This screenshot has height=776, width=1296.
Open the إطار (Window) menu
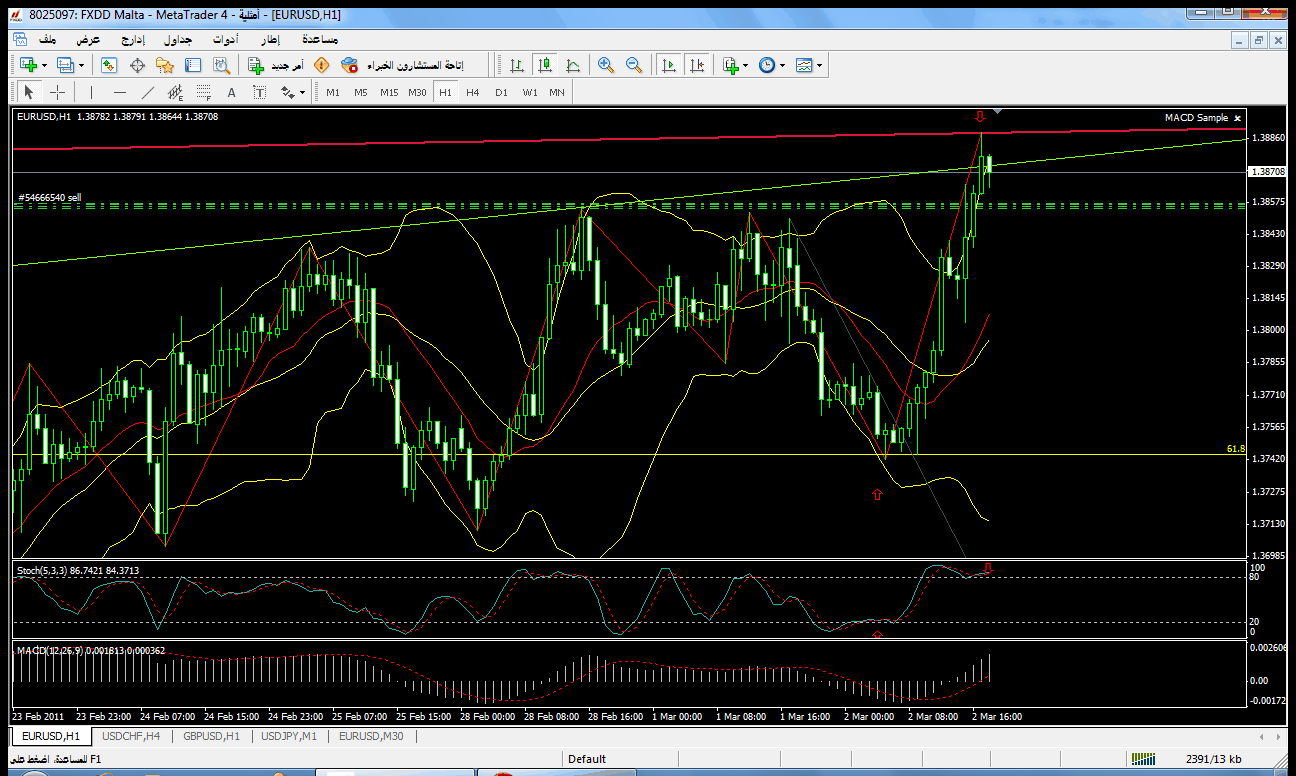270,39
